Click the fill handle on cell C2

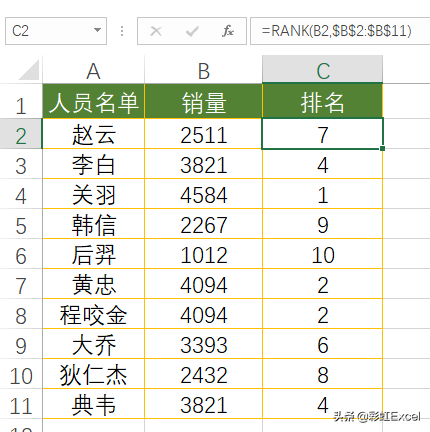click(x=382, y=148)
